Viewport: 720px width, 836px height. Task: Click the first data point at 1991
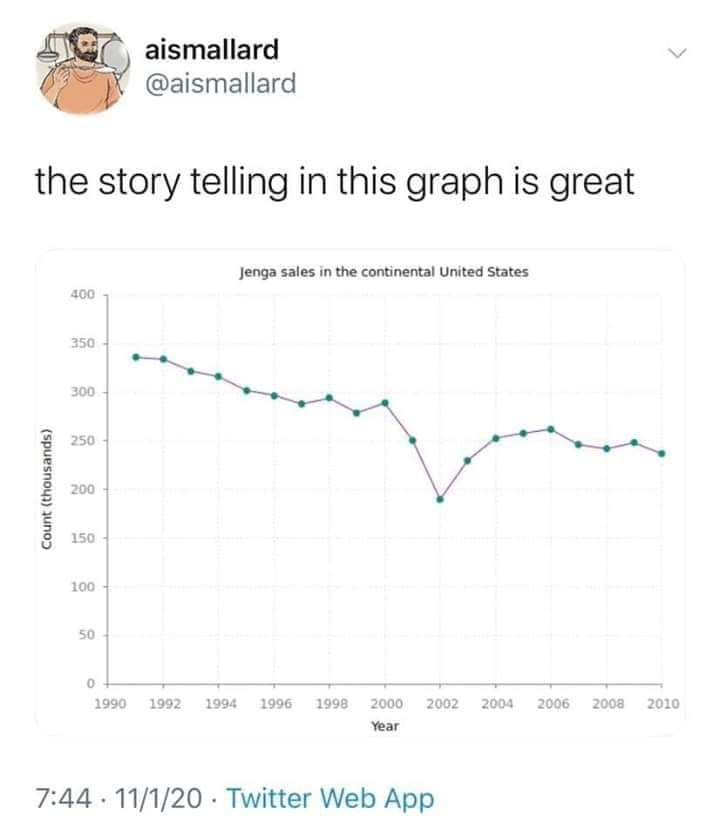135,357
